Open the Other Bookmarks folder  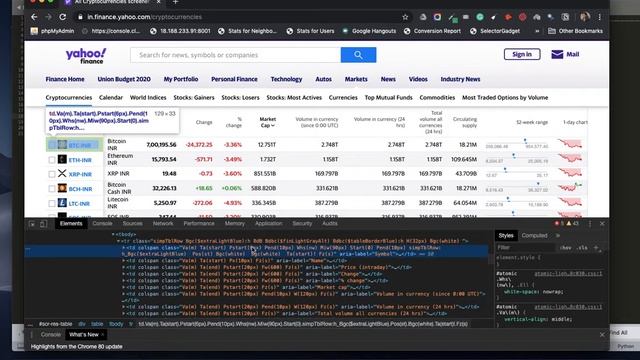point(575,31)
